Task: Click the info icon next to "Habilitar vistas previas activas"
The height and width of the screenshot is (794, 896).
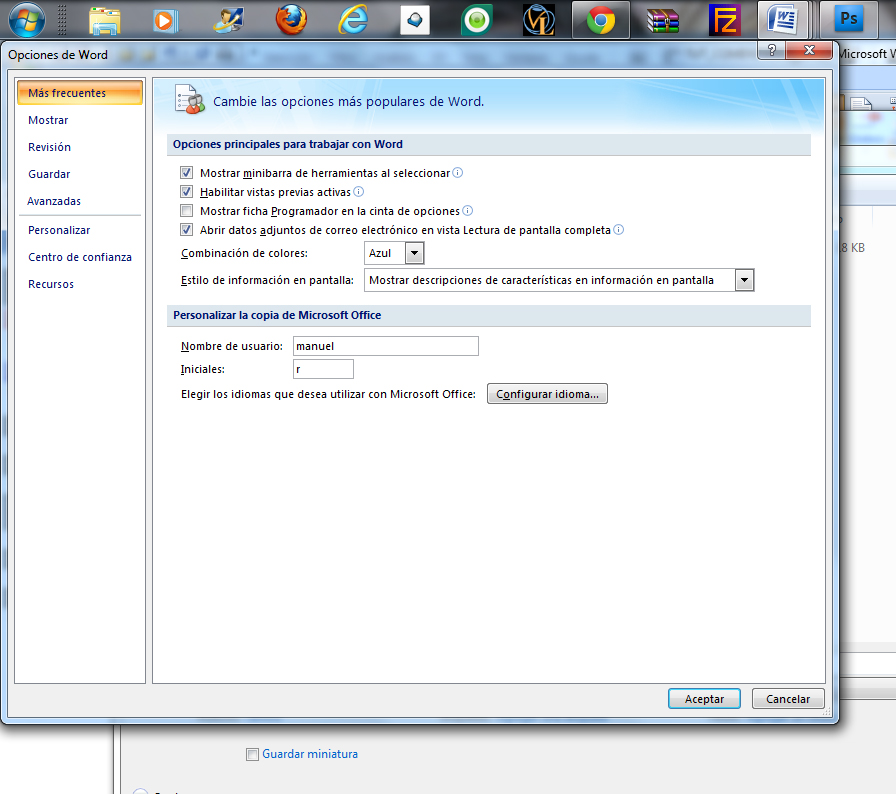Action: (x=358, y=192)
